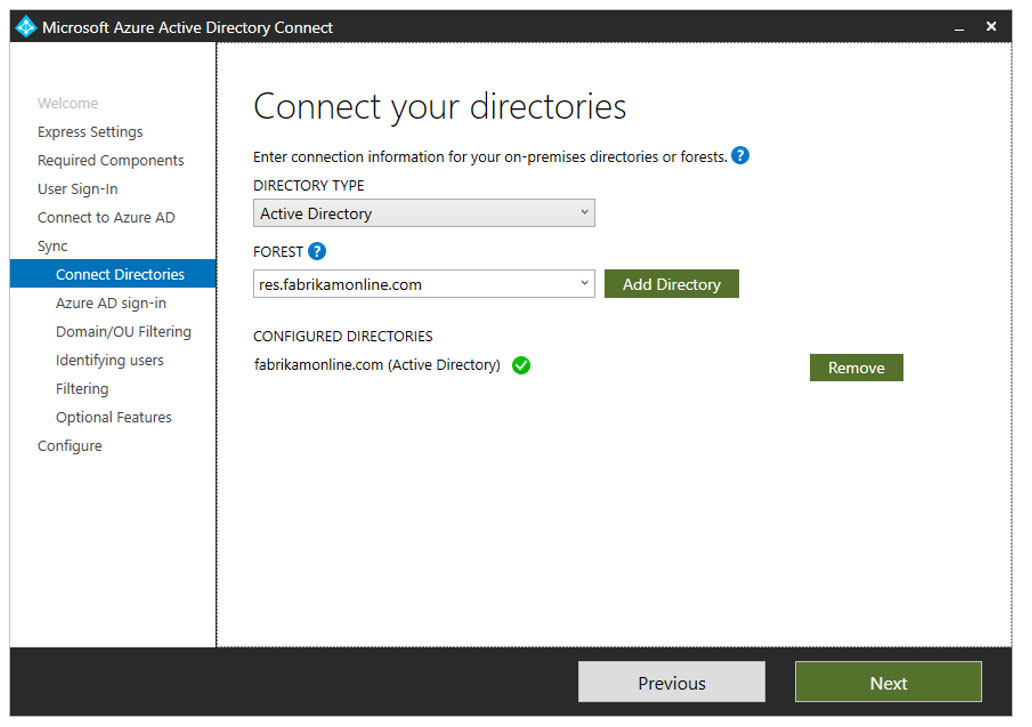Proceed with the Next button
Viewport: 1032px width, 727px height.
(888, 682)
